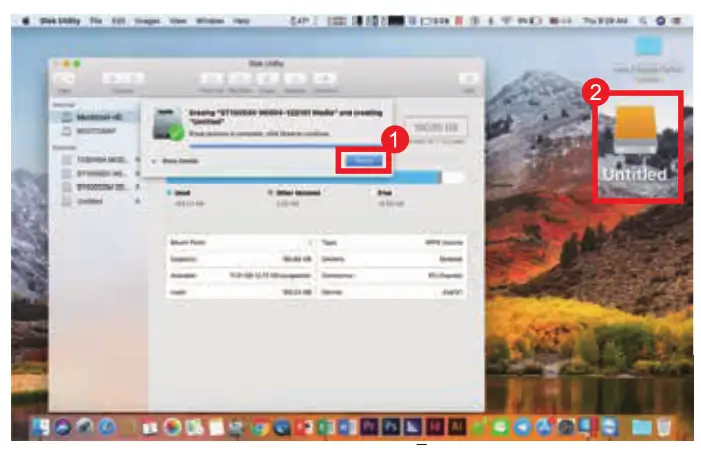Select the blue folder on the desktop
The width and height of the screenshot is (701, 454).
coord(648,47)
